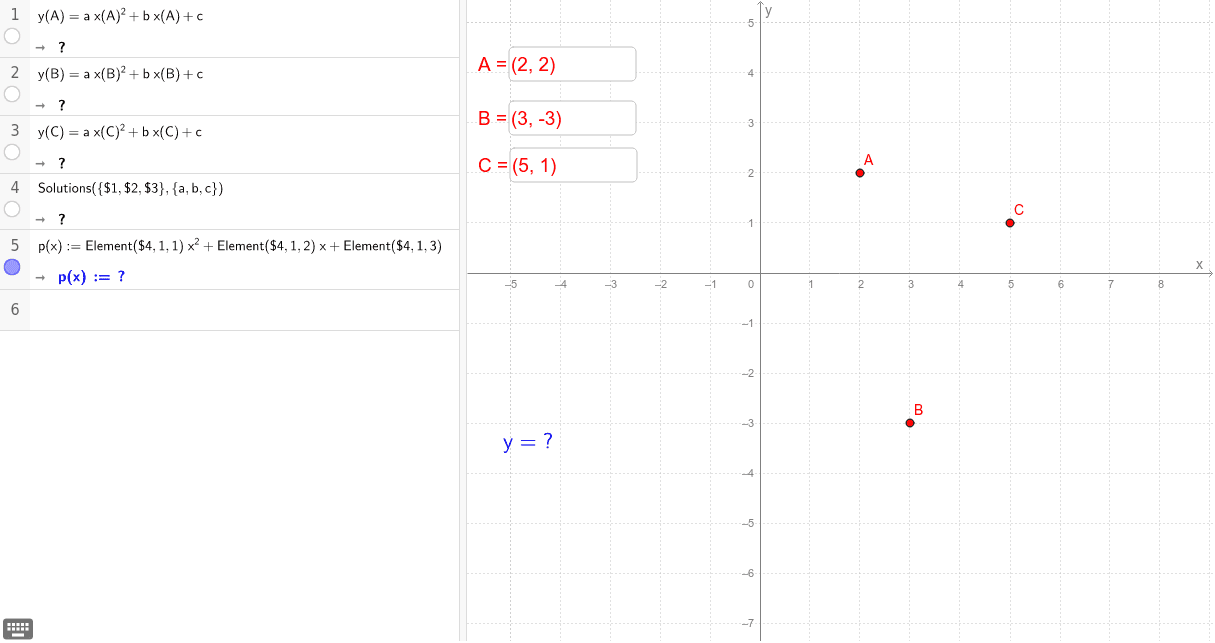Toggle visibility circle for row 2
This screenshot has height=643, width=1215.
click(x=12, y=94)
